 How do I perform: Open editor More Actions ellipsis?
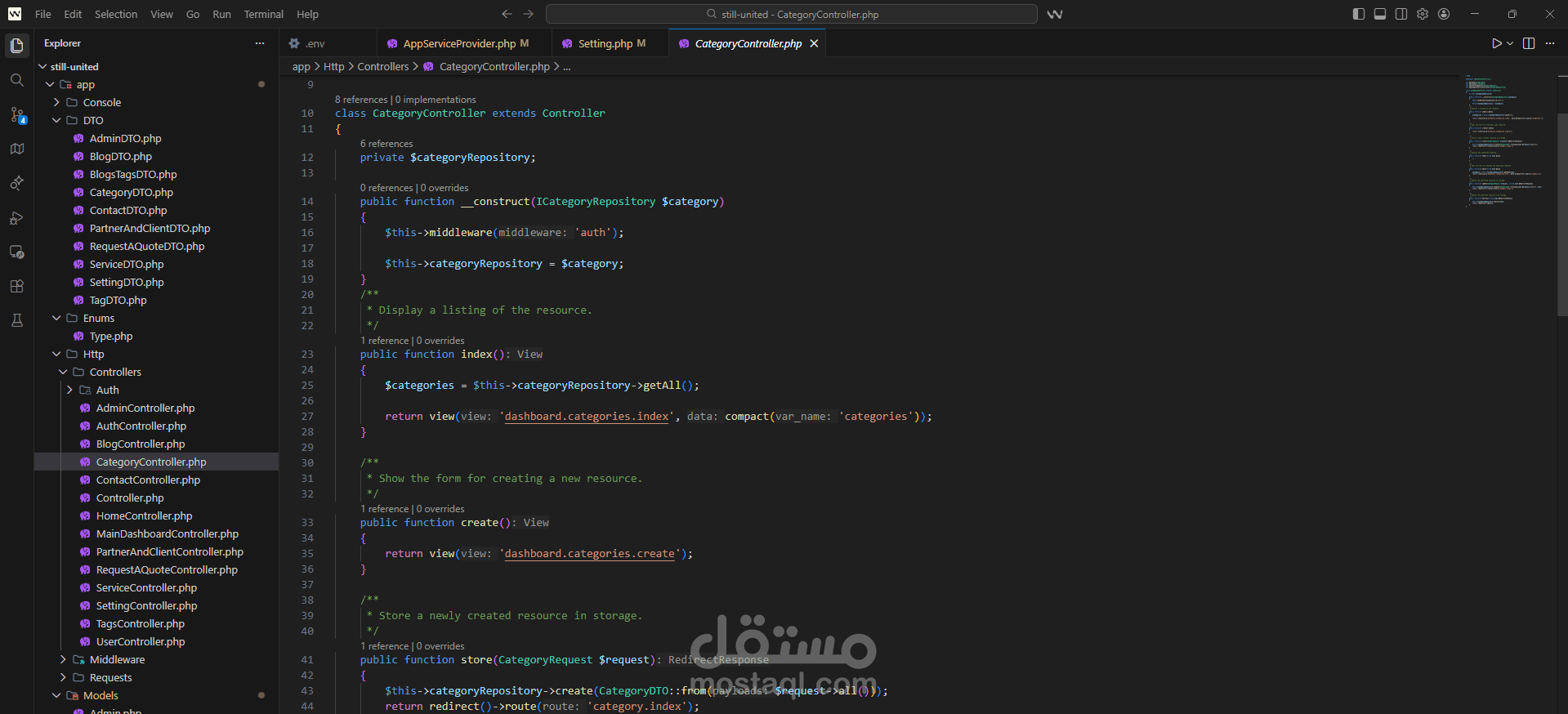[1550, 43]
